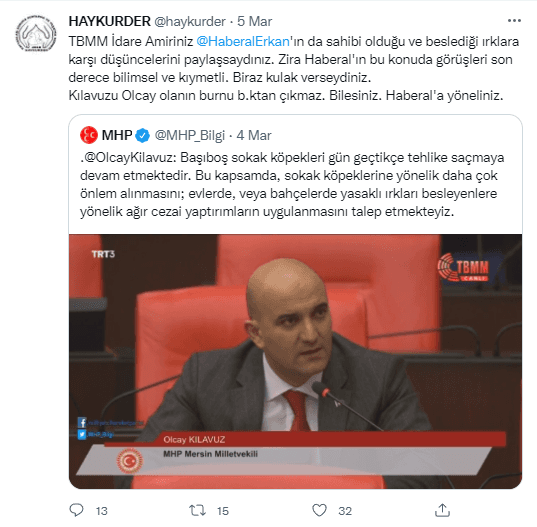Open the Olcay KILAVUZ video thumbnail

296,361
